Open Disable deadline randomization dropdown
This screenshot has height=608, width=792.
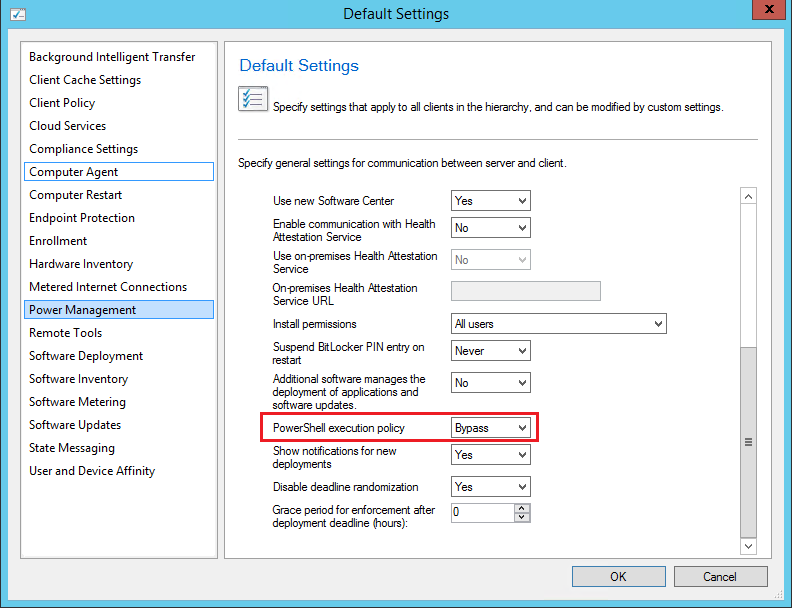click(x=490, y=487)
